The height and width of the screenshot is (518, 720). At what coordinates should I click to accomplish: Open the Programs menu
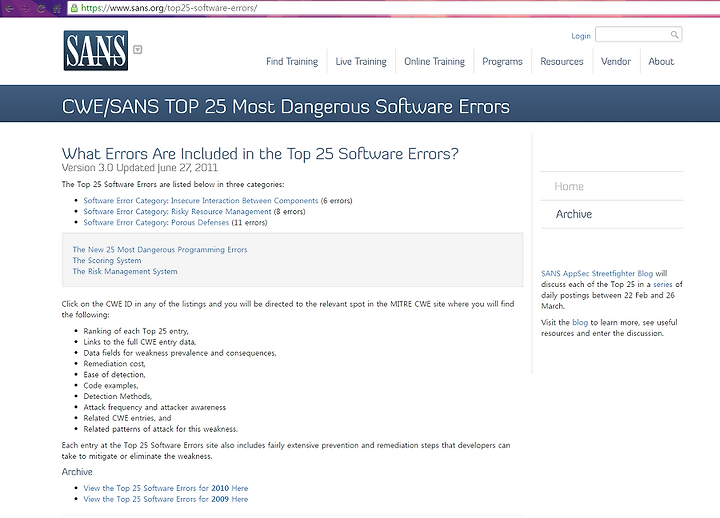click(502, 62)
